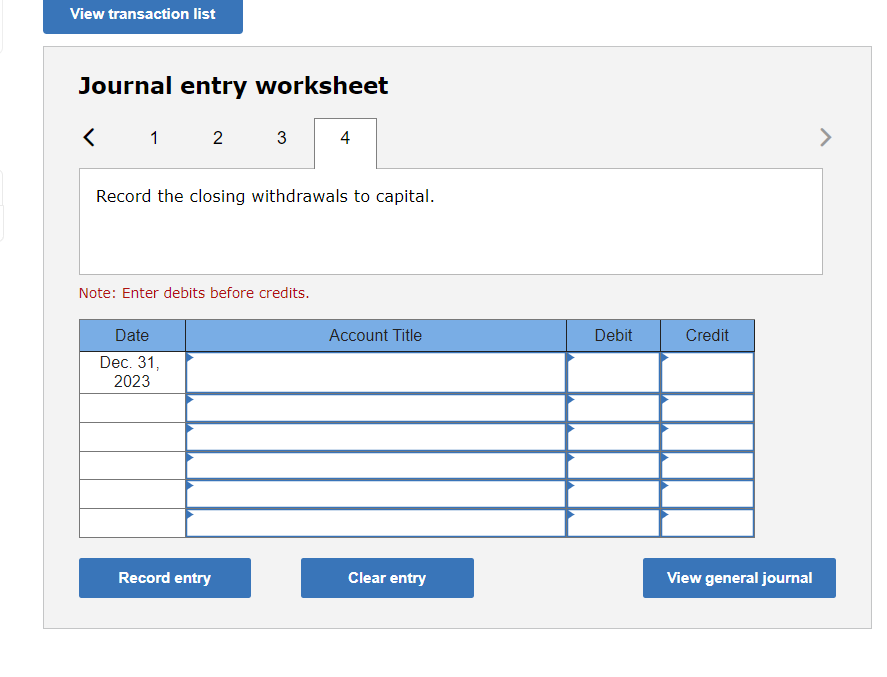Click the Dec. 31, 2023 date cell
This screenshot has width=887, height=677.
[x=131, y=372]
